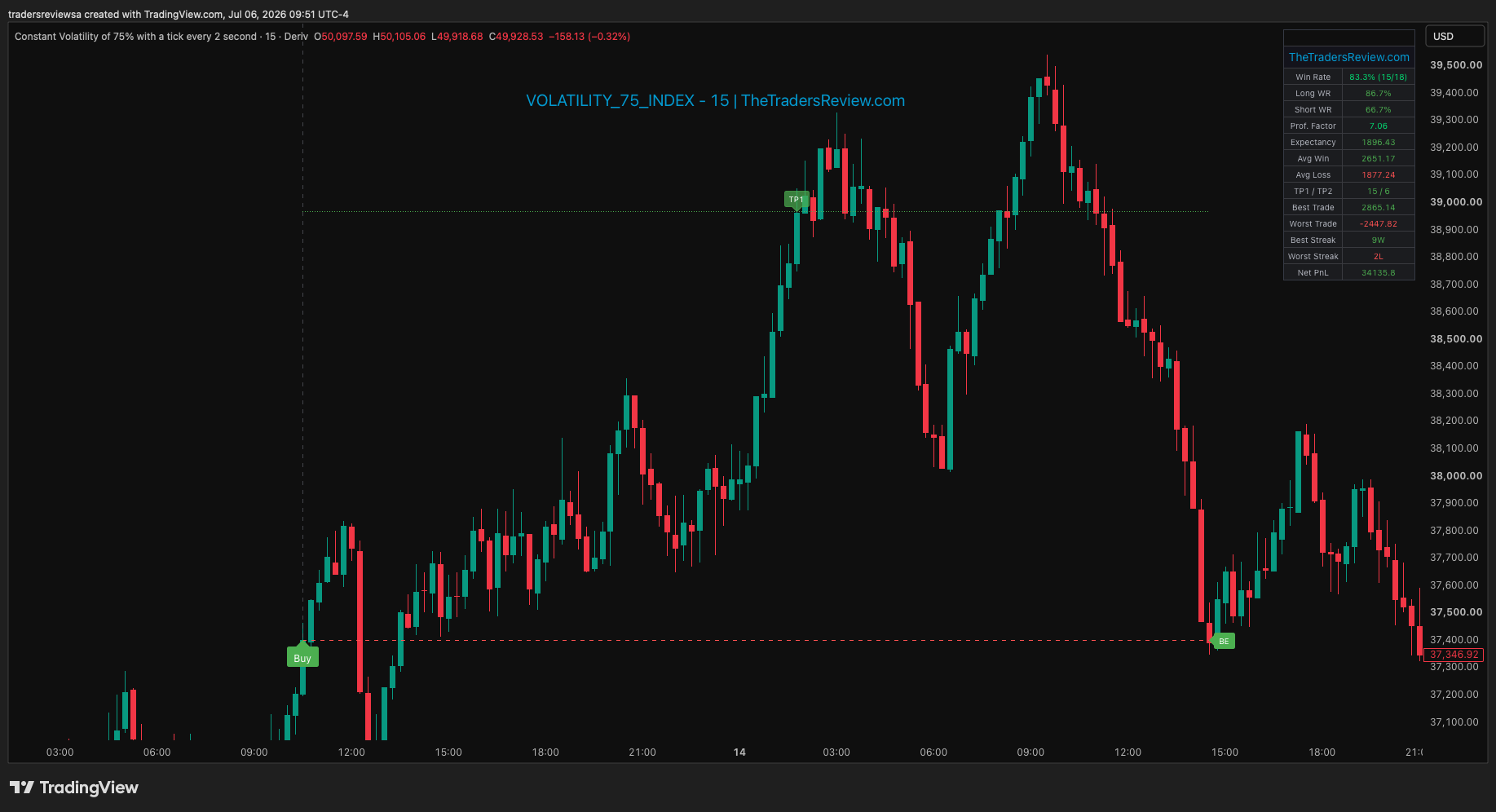
Task: Click the TP1 take-profit marker
Action: [797, 200]
